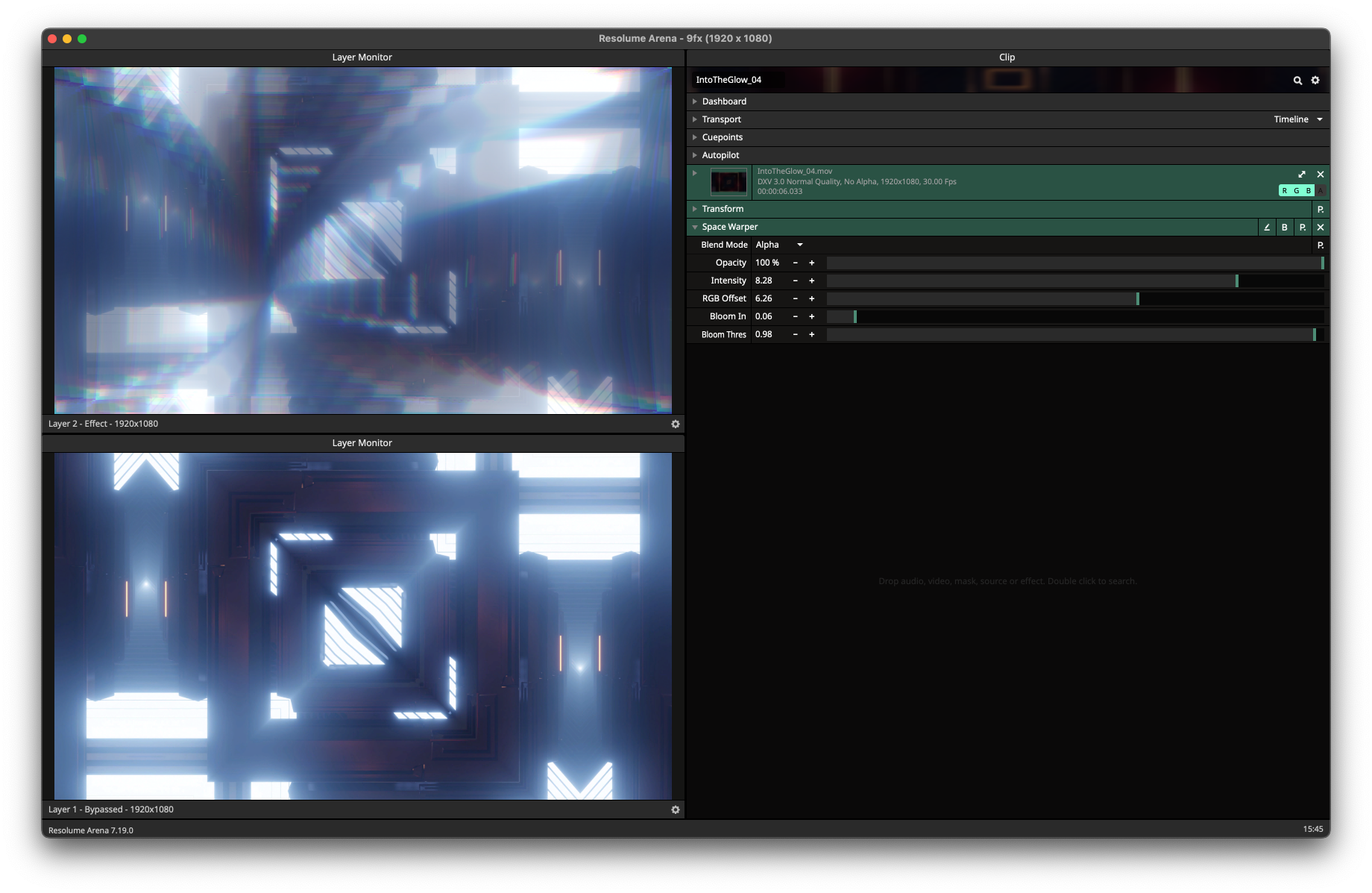Open clip settings gear next to search
1372x893 pixels.
(x=1315, y=81)
